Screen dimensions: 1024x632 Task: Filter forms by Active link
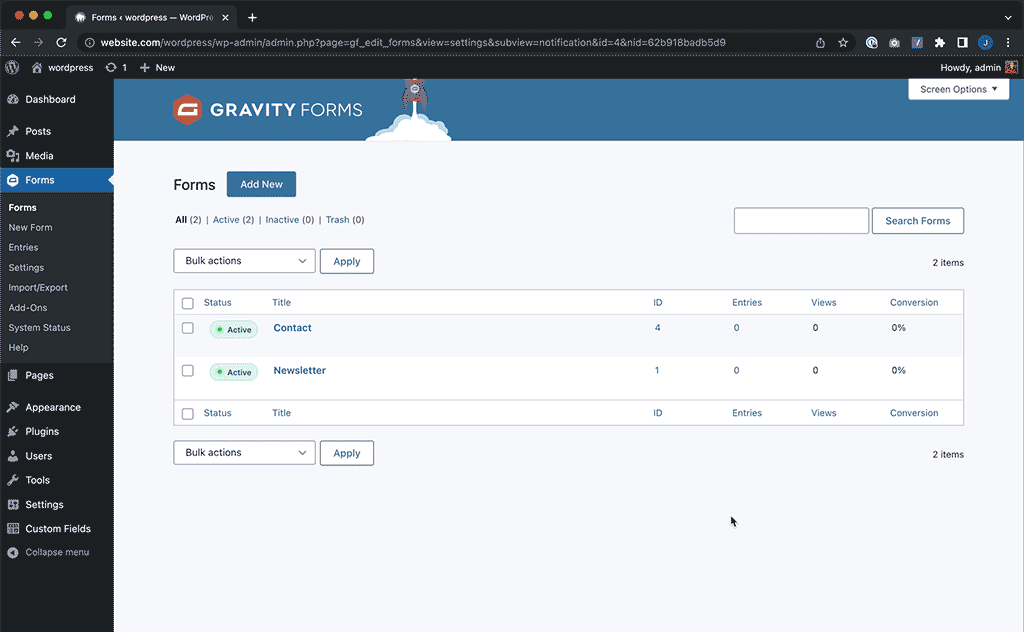pos(226,220)
